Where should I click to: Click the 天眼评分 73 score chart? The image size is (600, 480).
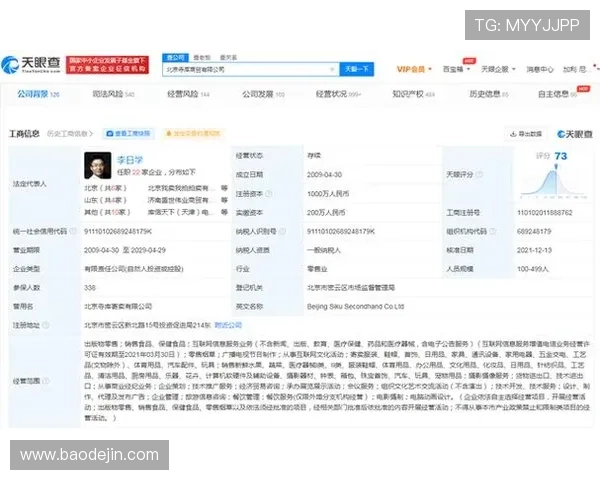(553, 176)
